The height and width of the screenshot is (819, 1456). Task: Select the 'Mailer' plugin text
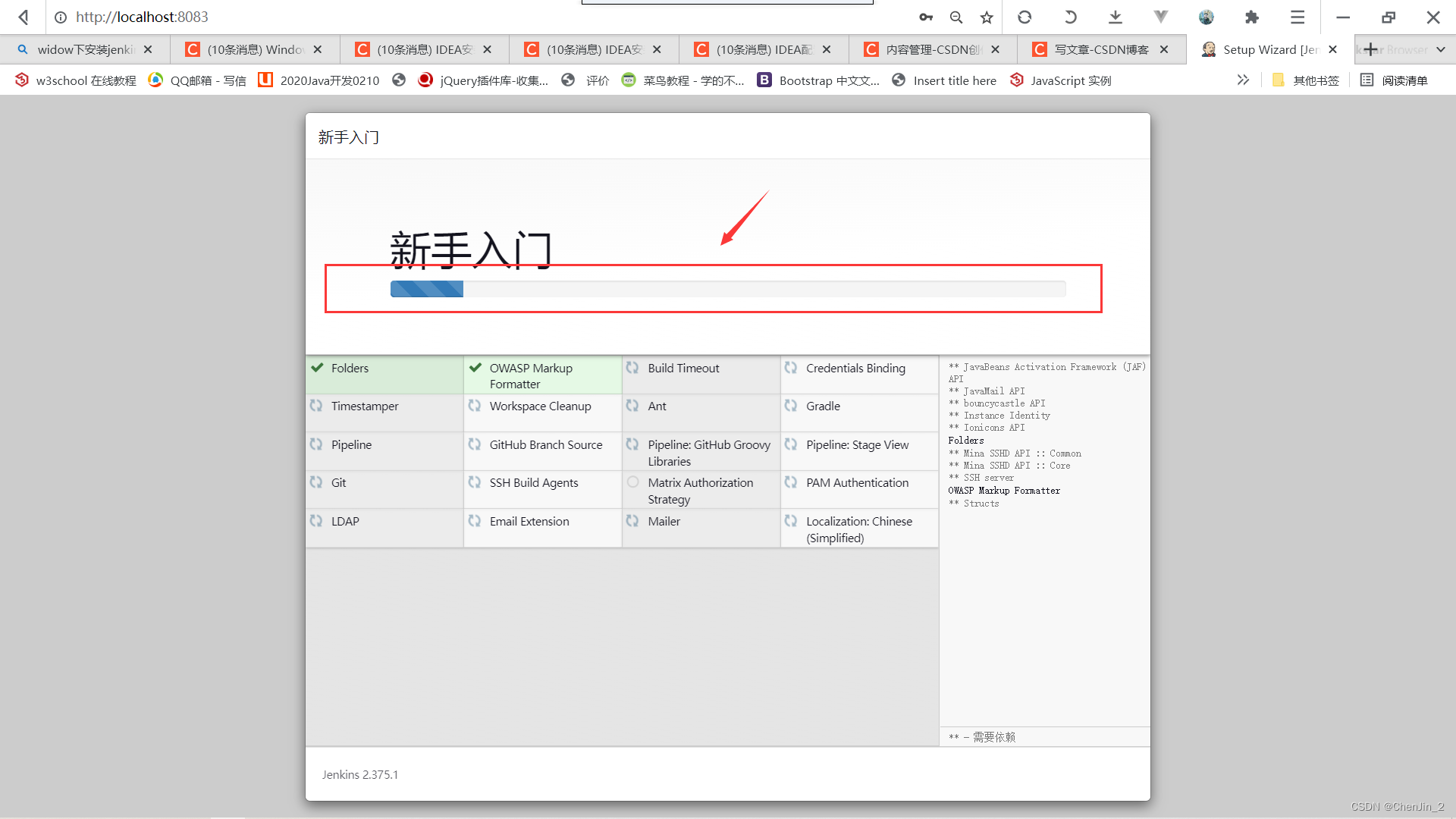pos(664,521)
